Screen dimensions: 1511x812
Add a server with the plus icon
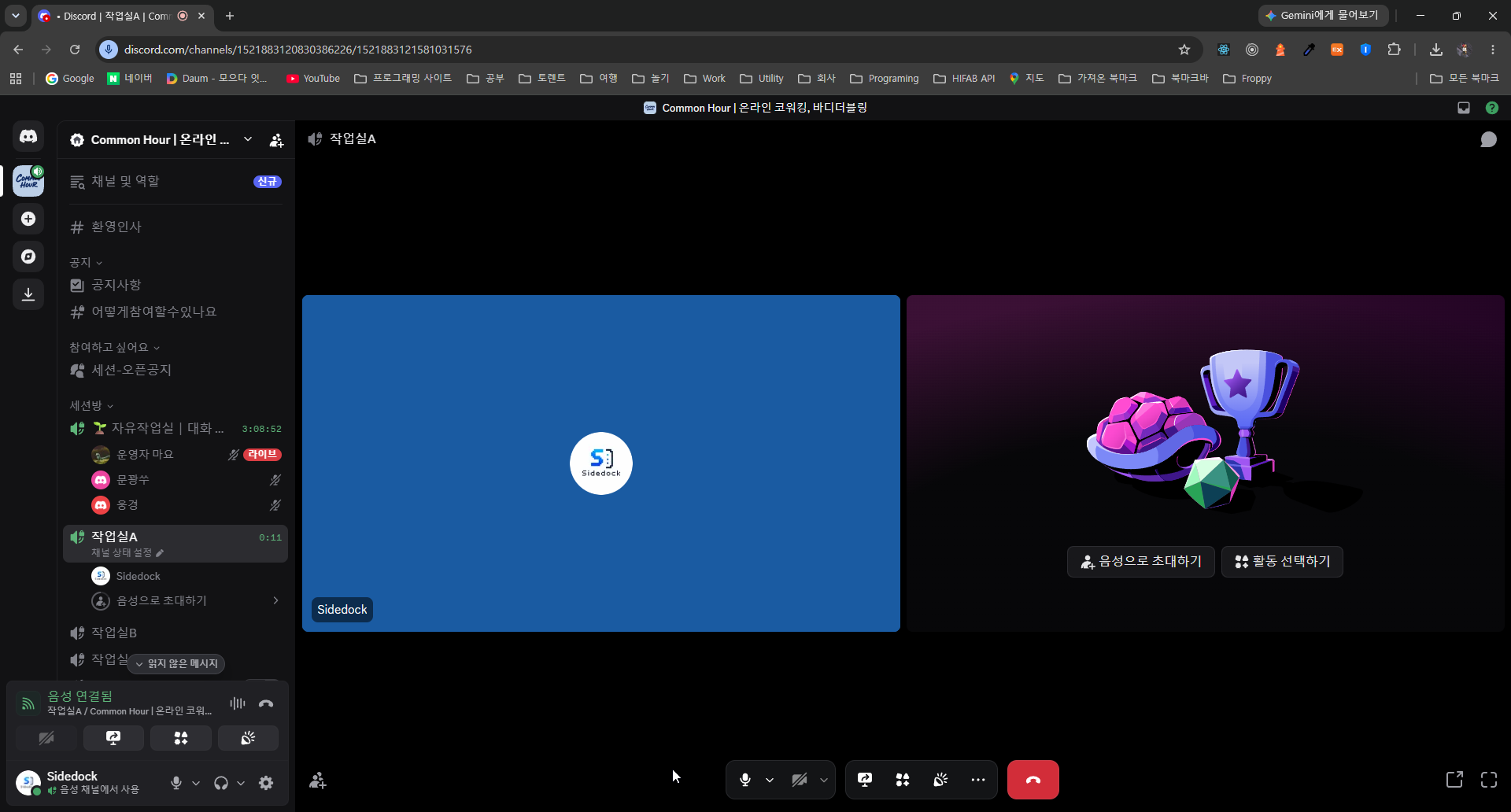click(28, 219)
